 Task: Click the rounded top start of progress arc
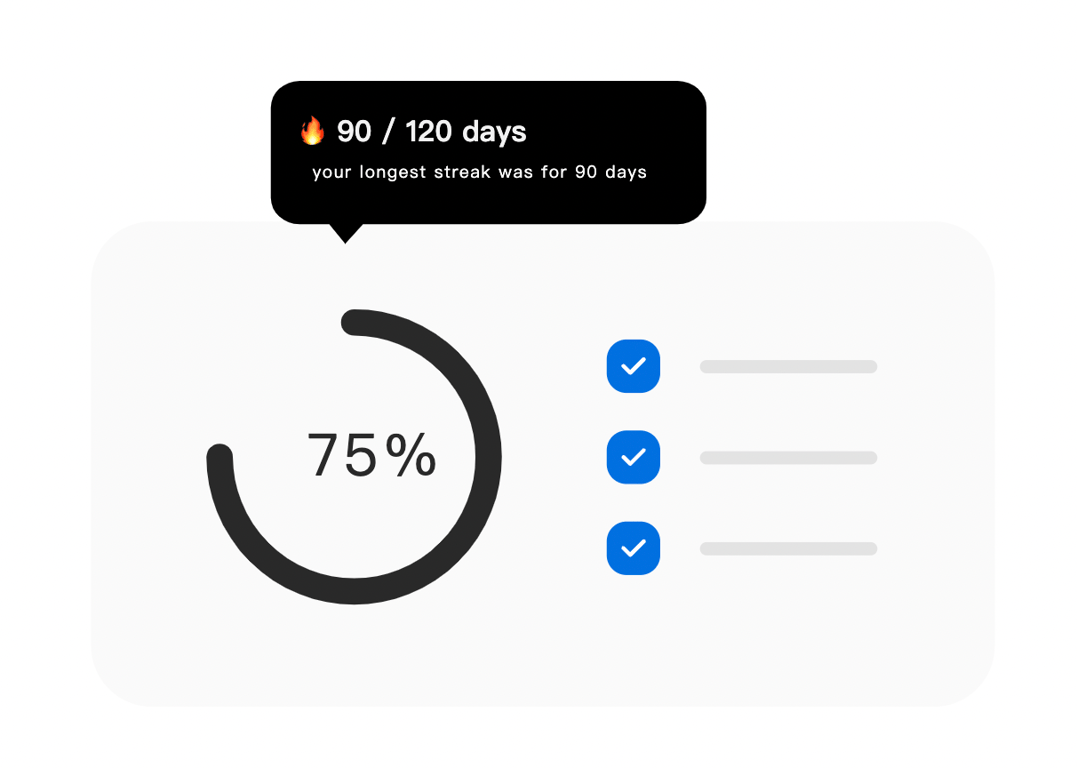(x=355, y=322)
